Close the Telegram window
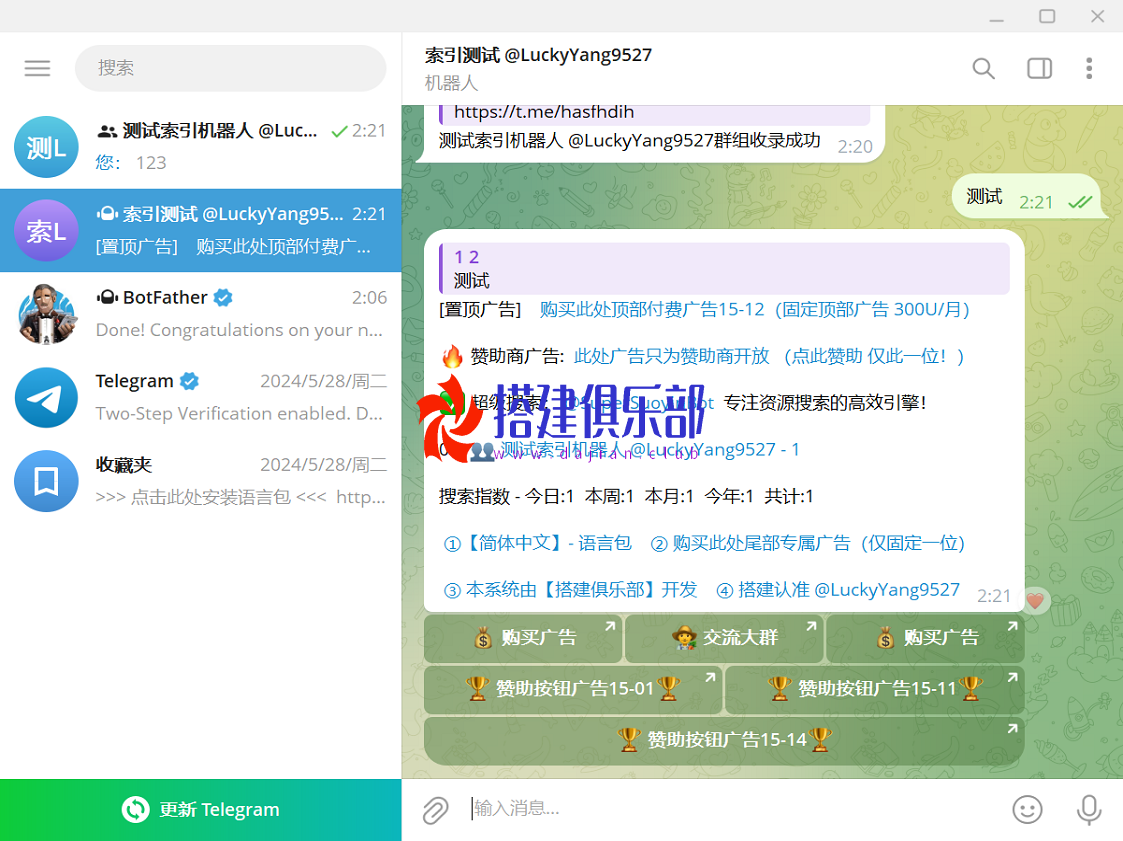 coord(1097,16)
